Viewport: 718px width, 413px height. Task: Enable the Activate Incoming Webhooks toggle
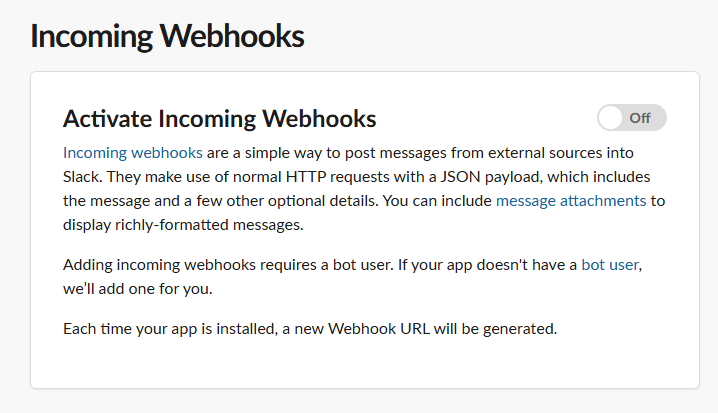[631, 118]
